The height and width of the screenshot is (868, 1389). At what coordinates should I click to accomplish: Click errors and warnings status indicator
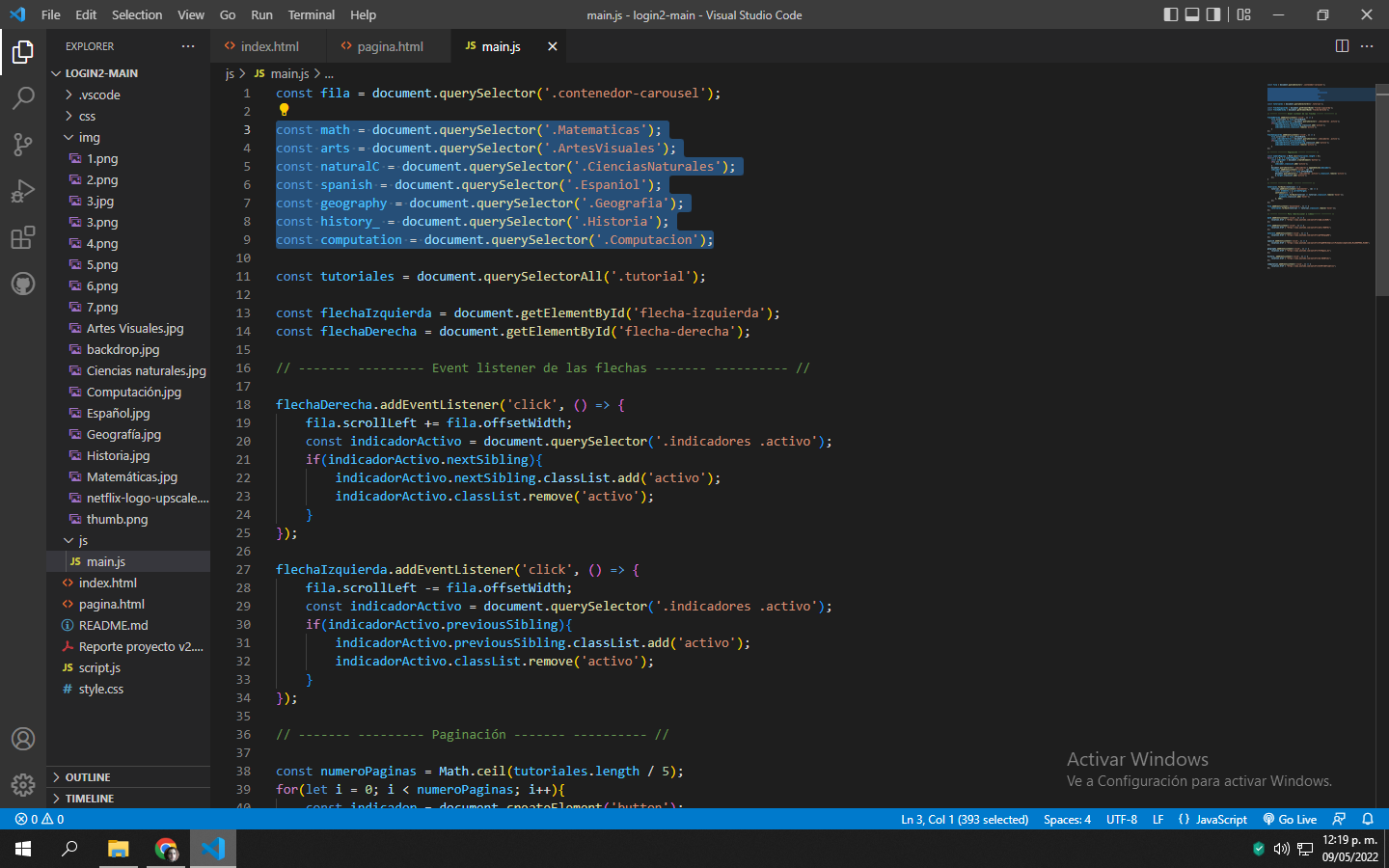pyautogui.click(x=40, y=819)
